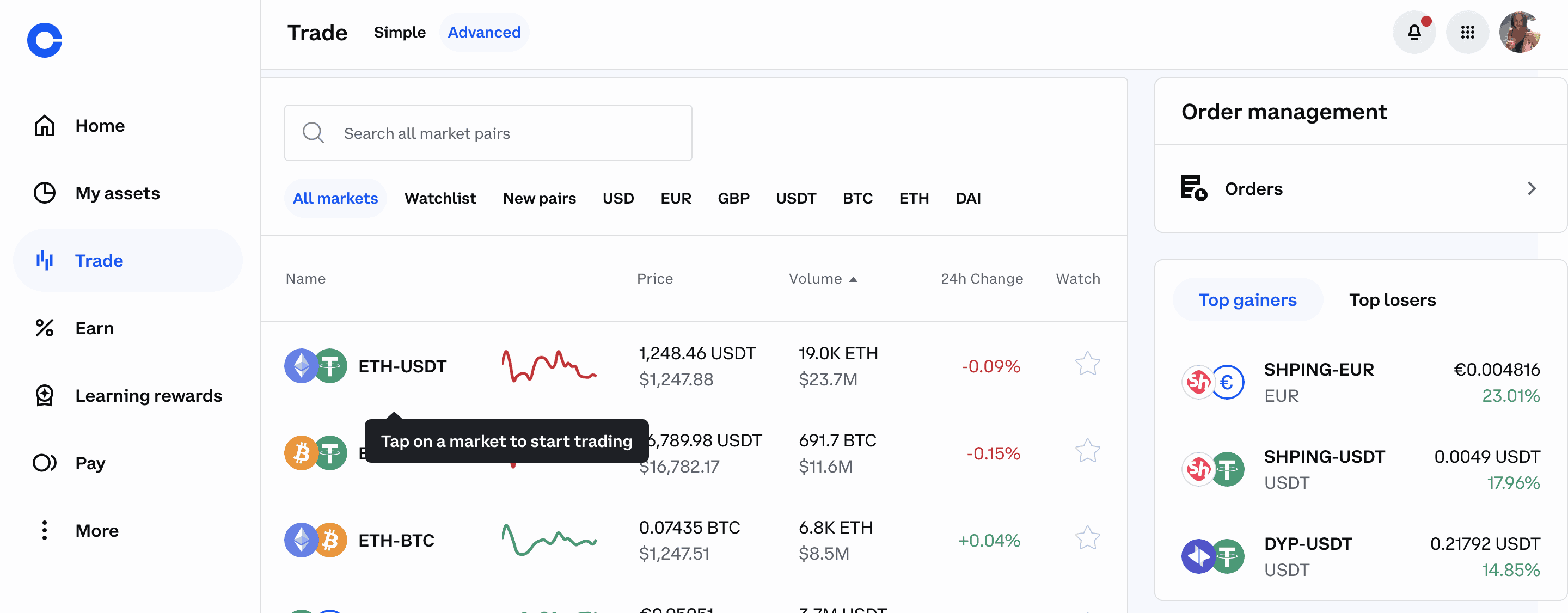1568x613 pixels.
Task: Expand Orders with the chevron arrow
Action: point(1532,189)
